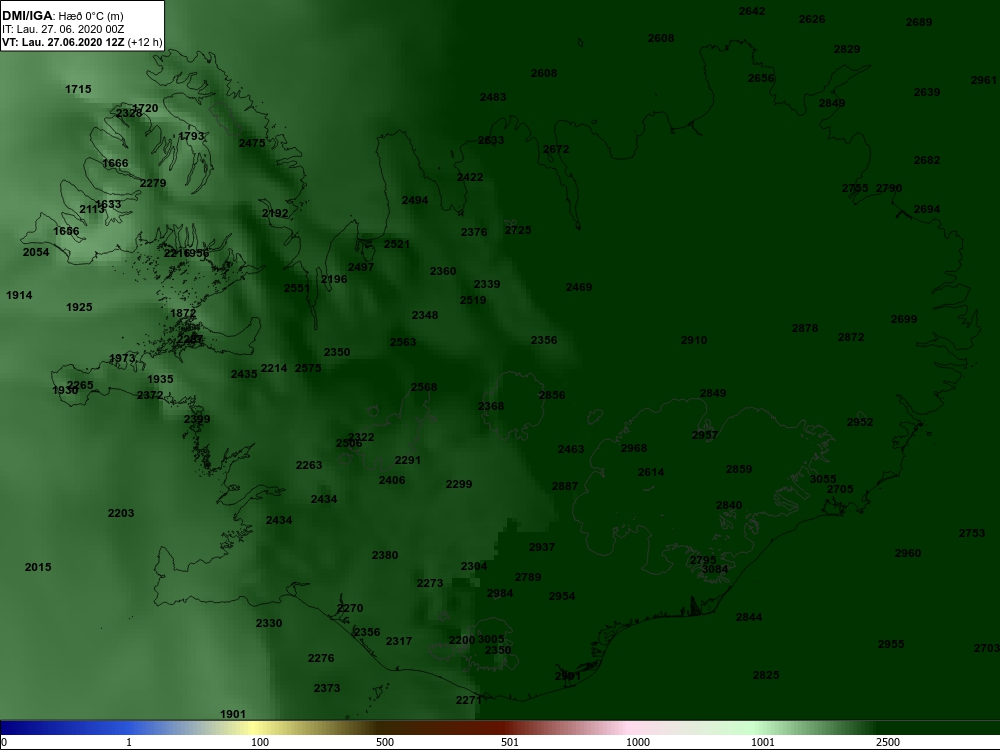Click the map value 1715
Screen dimensions: 1000x750
[x=78, y=89]
